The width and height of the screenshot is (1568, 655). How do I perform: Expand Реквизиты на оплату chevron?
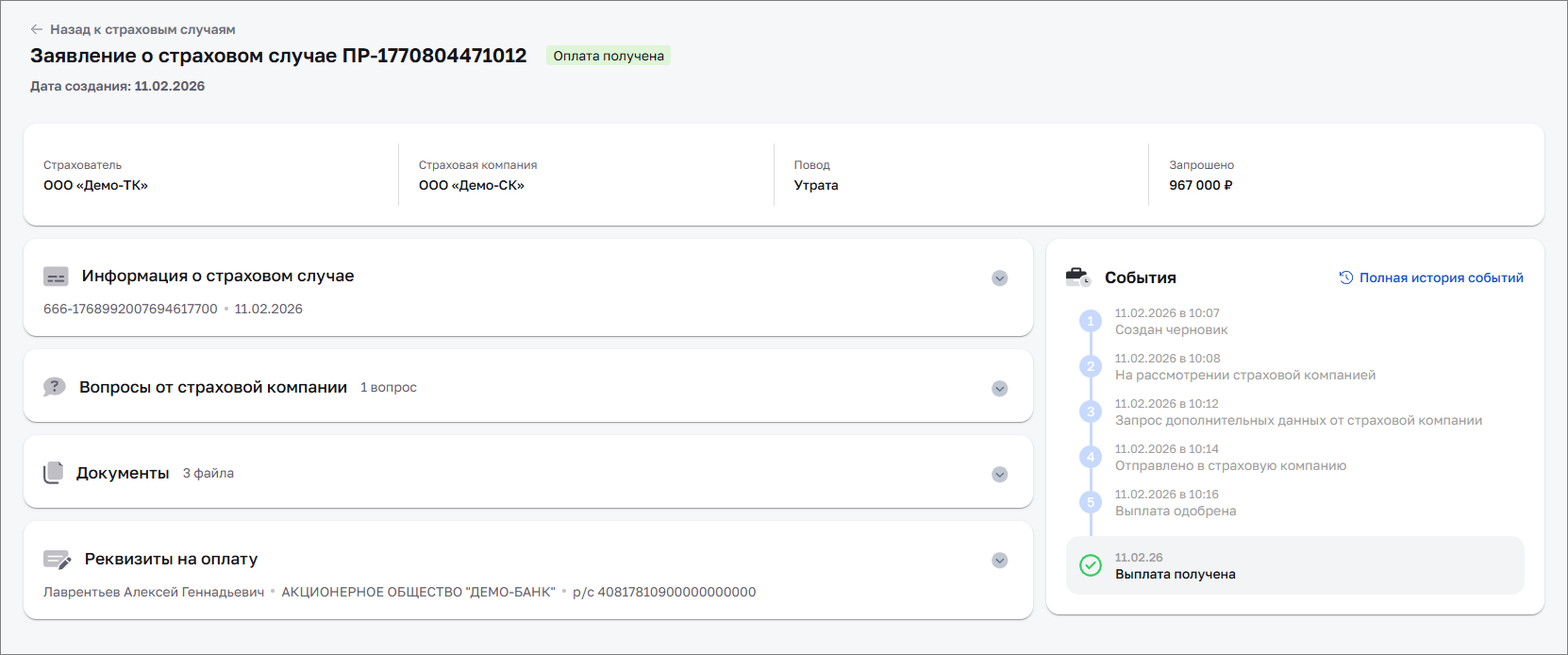pyautogui.click(x=1000, y=561)
